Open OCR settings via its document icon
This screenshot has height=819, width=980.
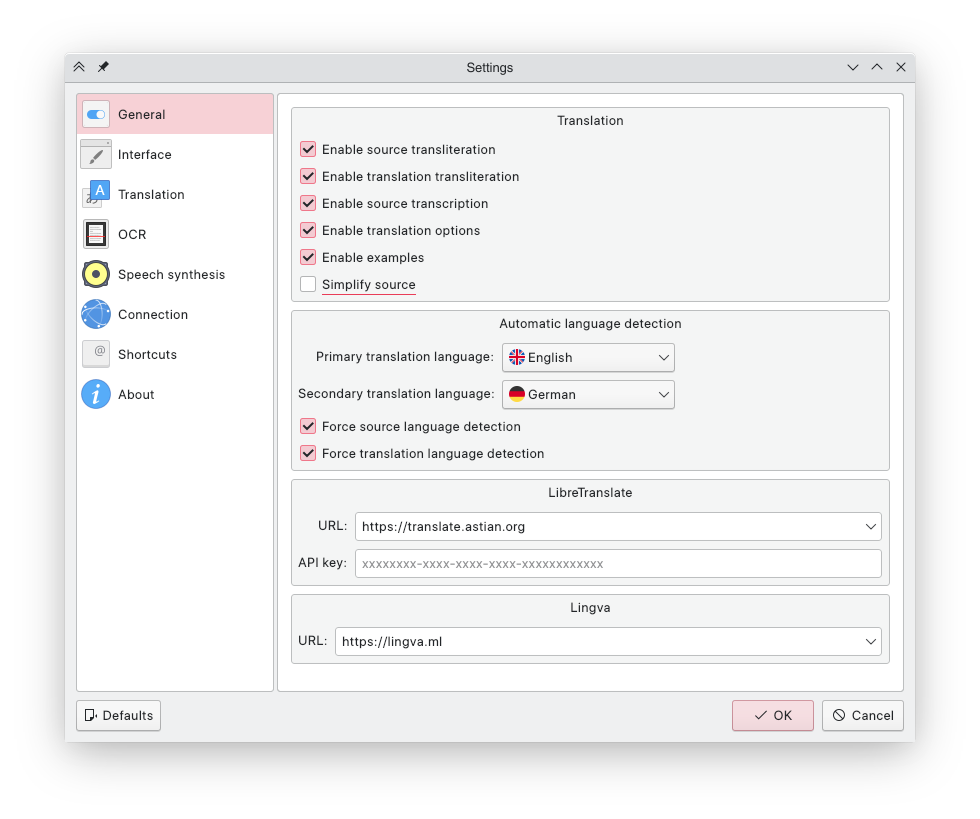(x=95, y=234)
